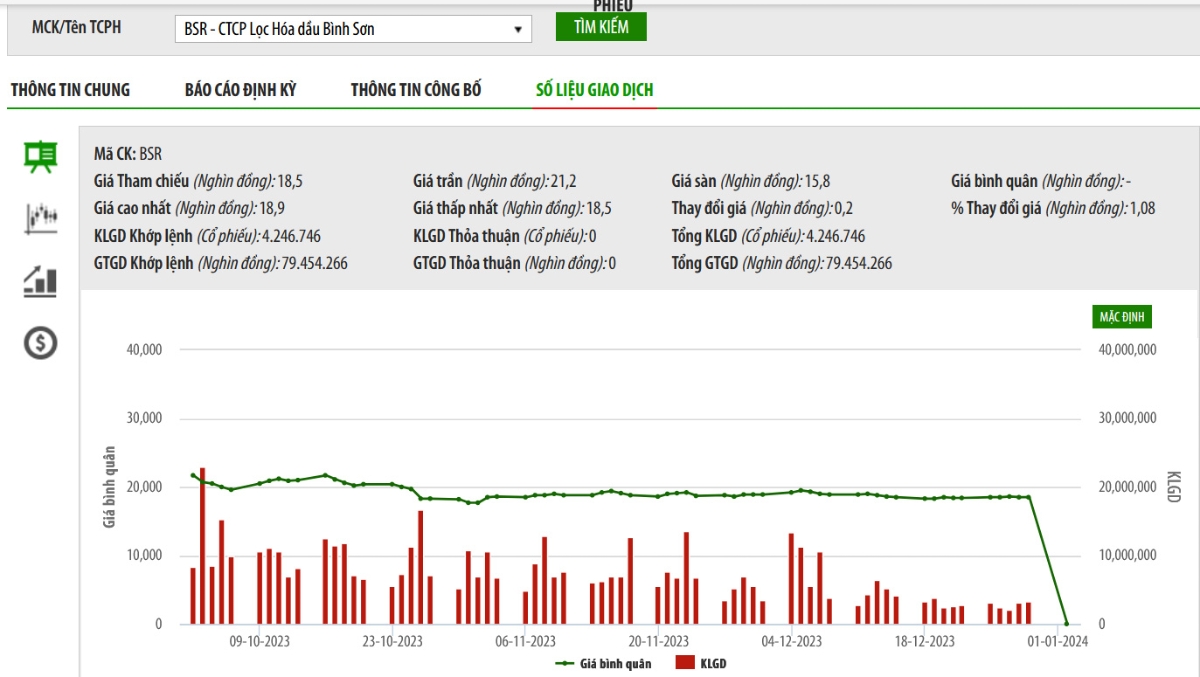Expand the BSR stock code dropdown
The width and height of the screenshot is (1200, 677).
pos(353,29)
